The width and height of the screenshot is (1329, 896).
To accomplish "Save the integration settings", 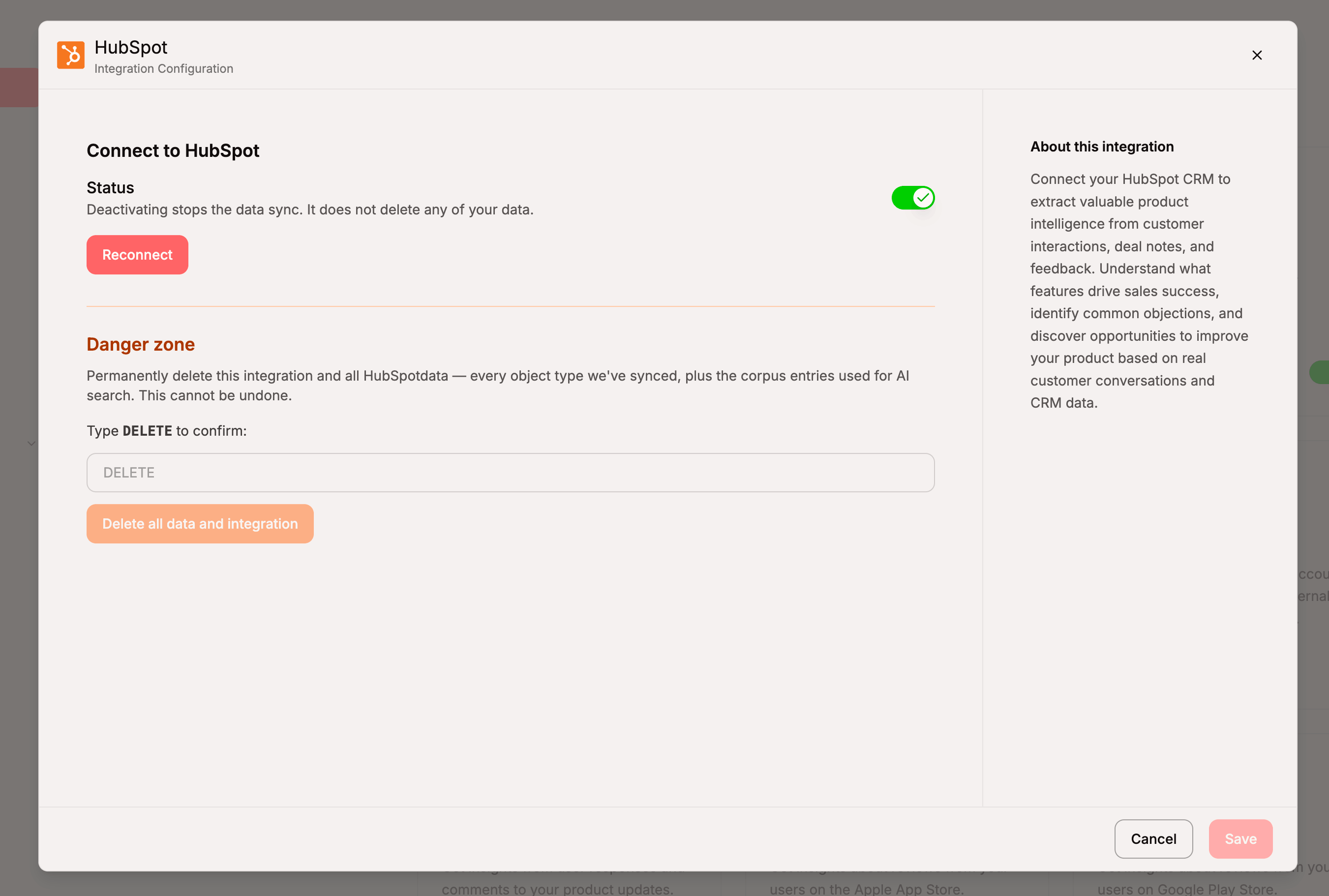I will click(1240, 839).
